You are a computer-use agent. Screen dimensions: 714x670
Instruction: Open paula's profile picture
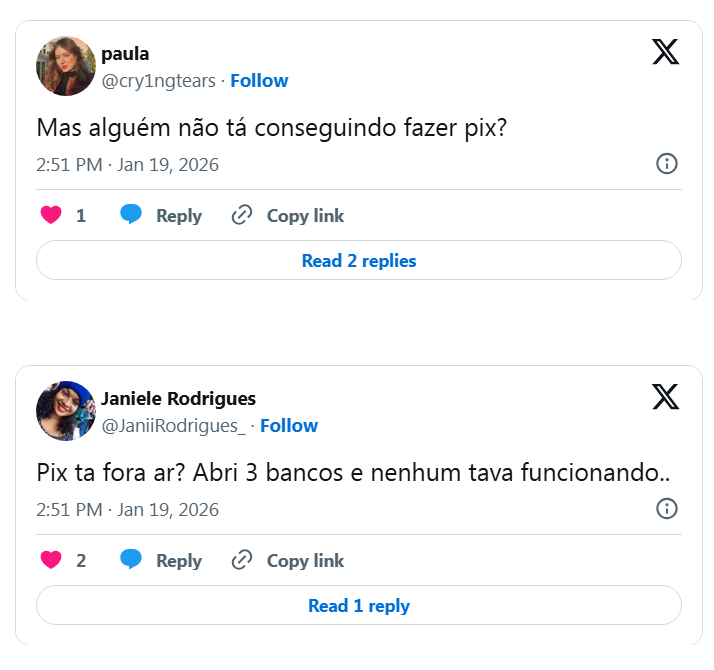tap(66, 66)
